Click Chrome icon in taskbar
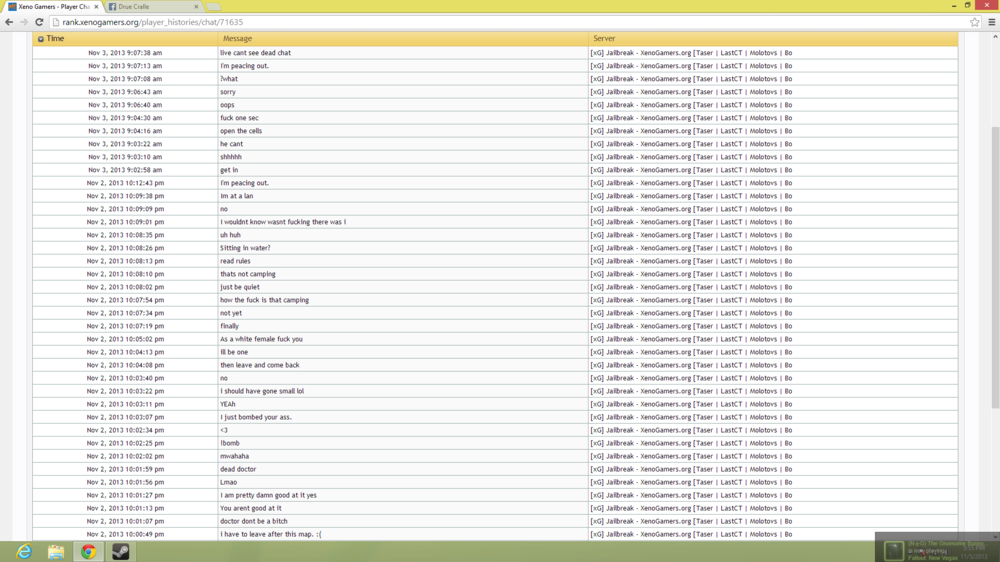Image resolution: width=1000 pixels, height=562 pixels. click(88, 551)
